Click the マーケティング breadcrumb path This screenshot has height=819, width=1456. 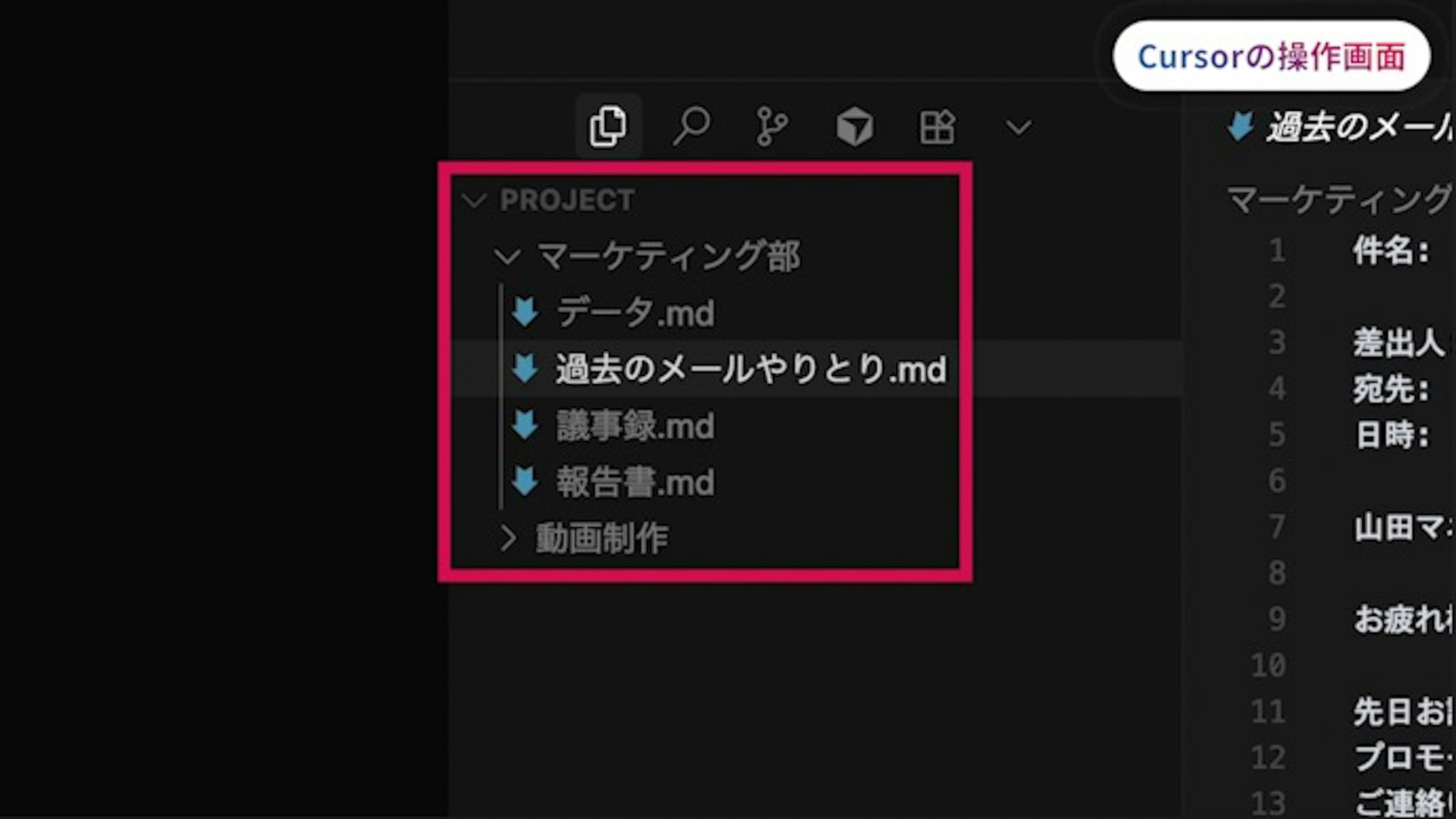pyautogui.click(x=1338, y=200)
